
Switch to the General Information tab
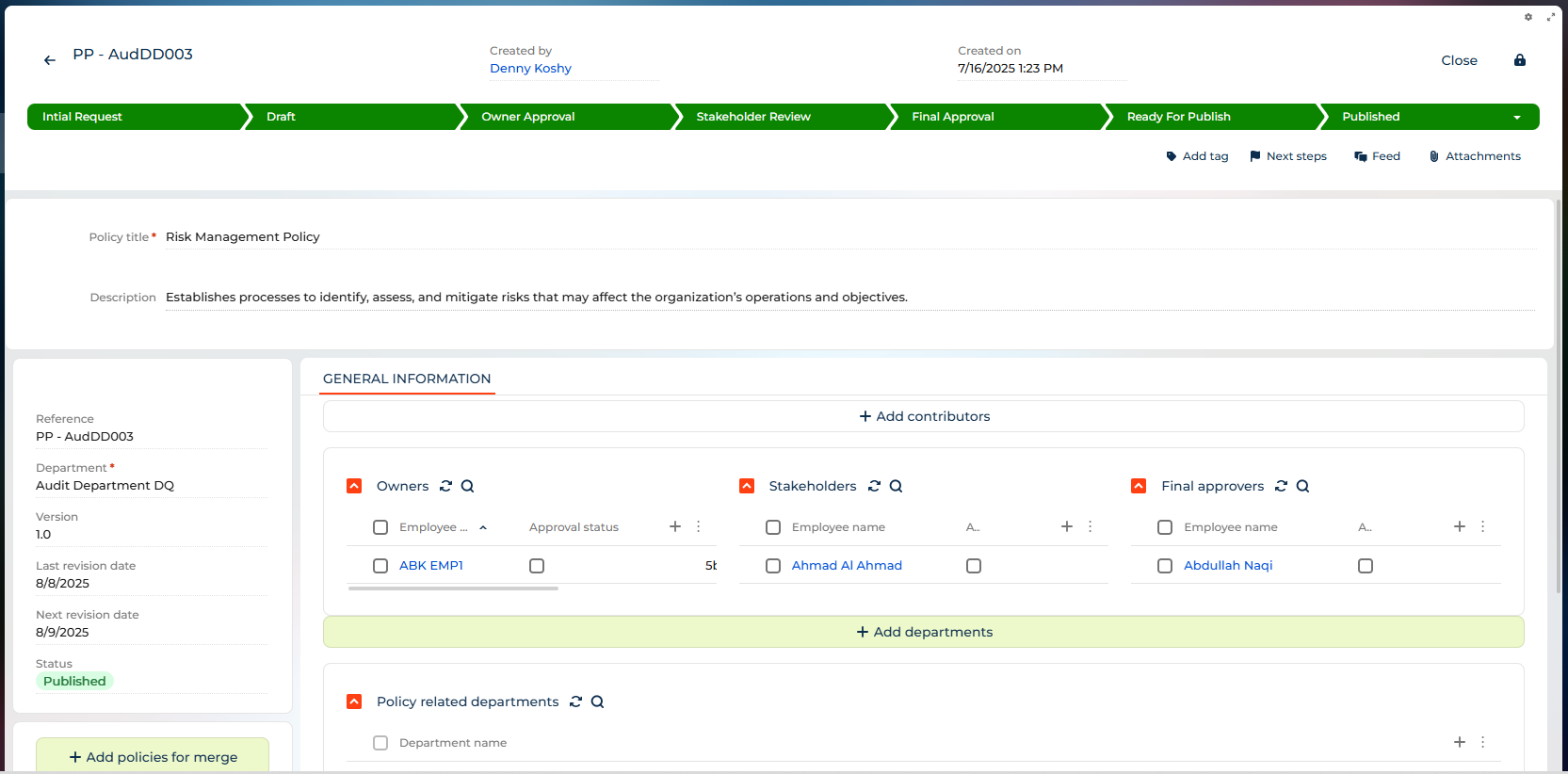click(x=407, y=379)
